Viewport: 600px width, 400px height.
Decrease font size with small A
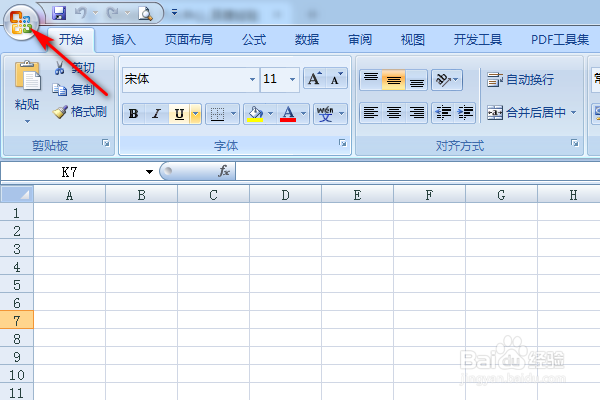pyautogui.click(x=336, y=79)
